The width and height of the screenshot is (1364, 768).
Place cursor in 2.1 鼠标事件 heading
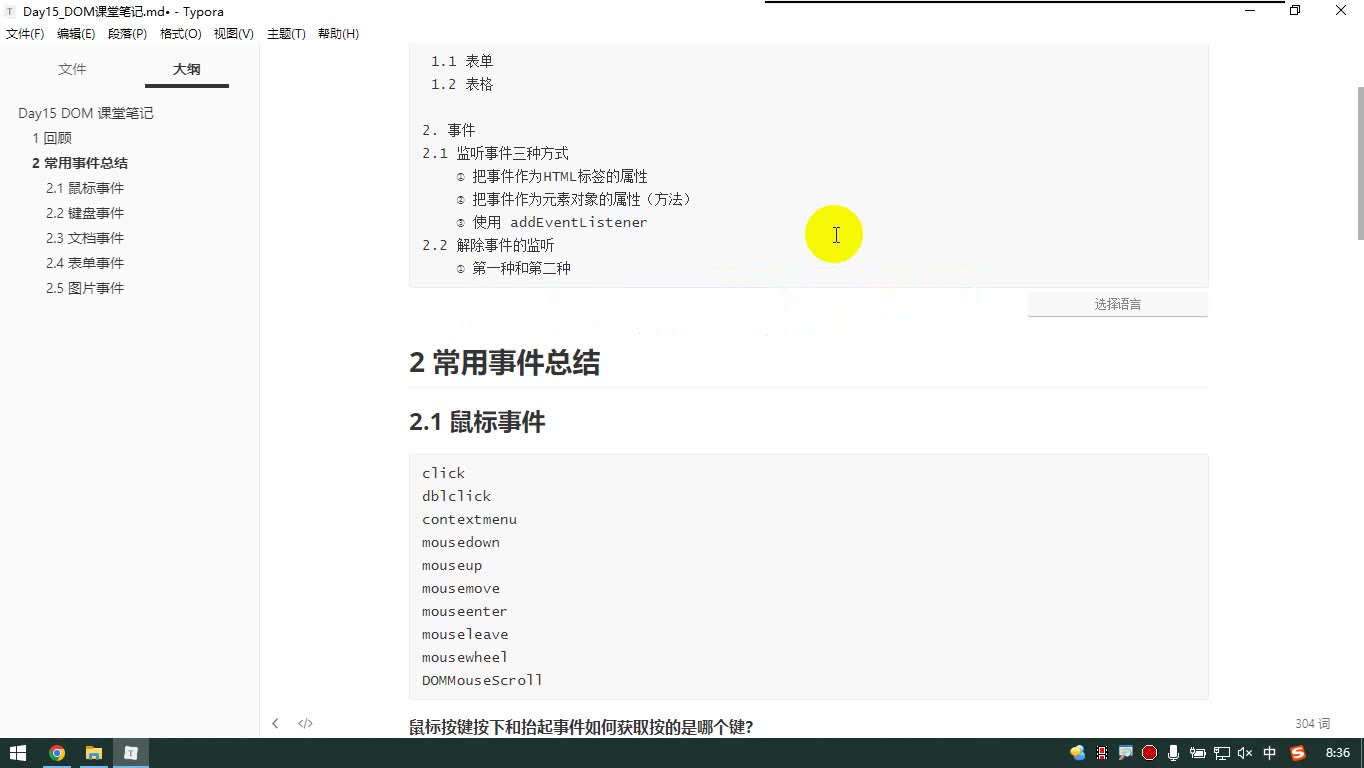coord(477,422)
